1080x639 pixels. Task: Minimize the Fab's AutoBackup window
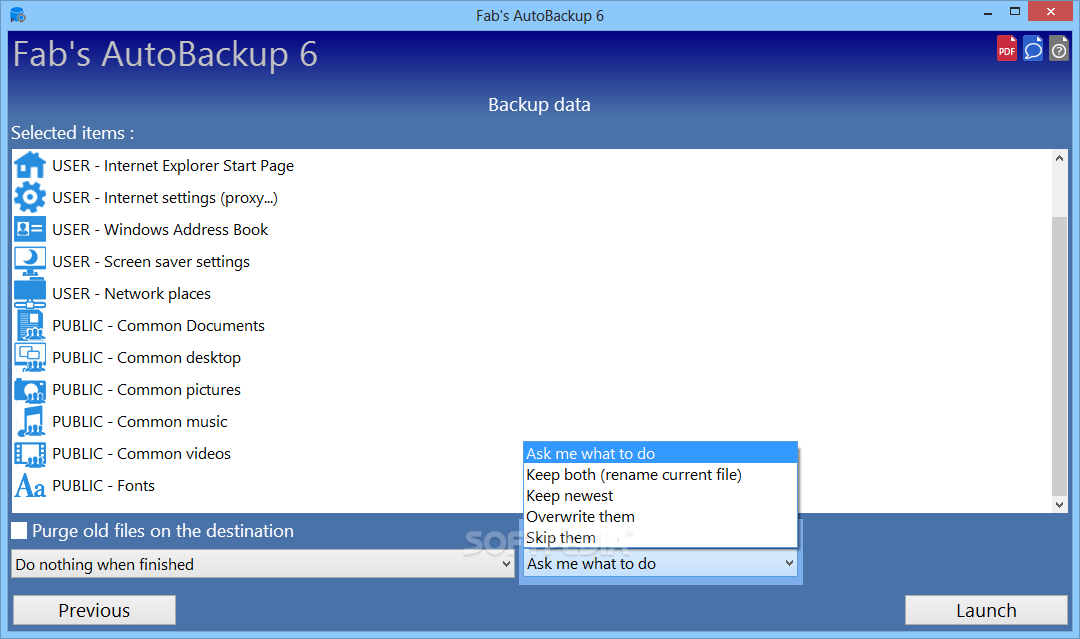988,12
